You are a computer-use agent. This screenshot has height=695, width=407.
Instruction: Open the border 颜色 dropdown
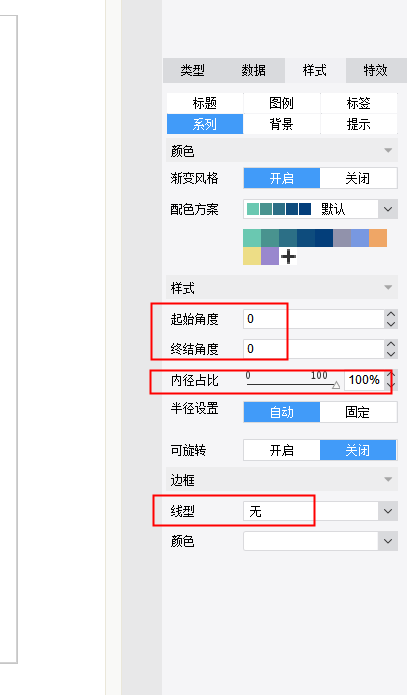click(320, 541)
